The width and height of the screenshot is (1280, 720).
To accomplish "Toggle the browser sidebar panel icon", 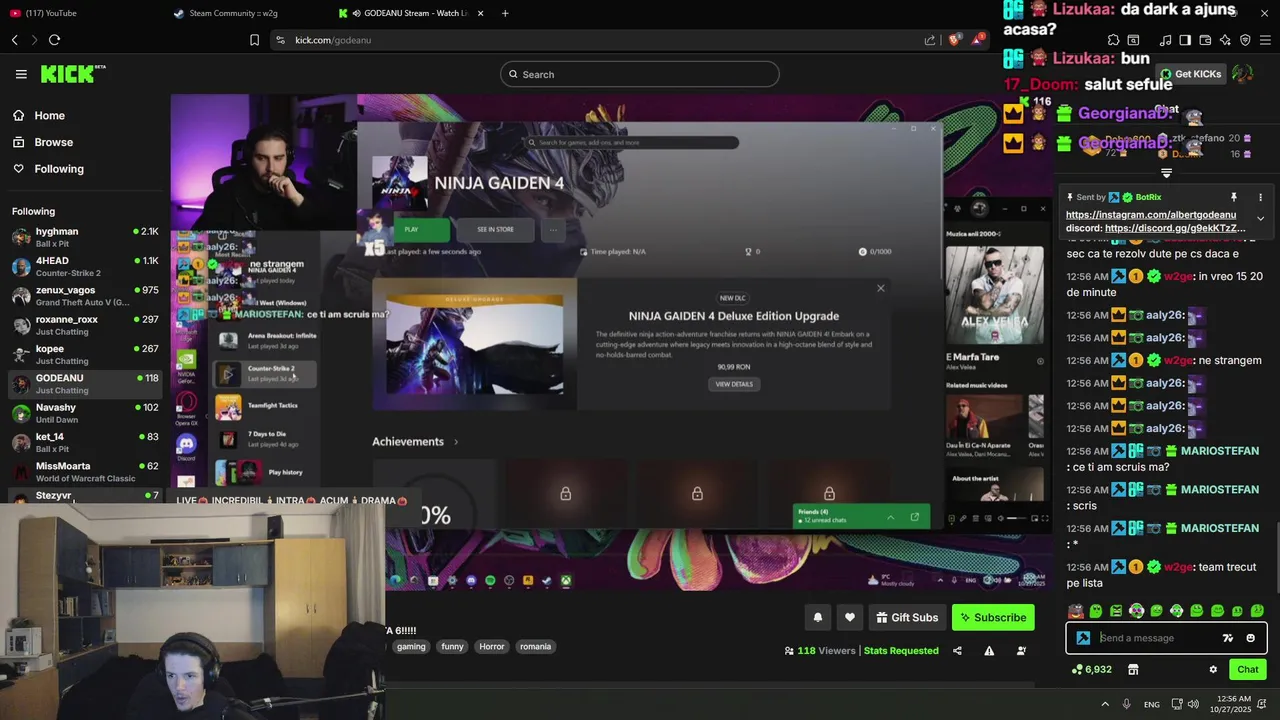I will click(x=1185, y=40).
